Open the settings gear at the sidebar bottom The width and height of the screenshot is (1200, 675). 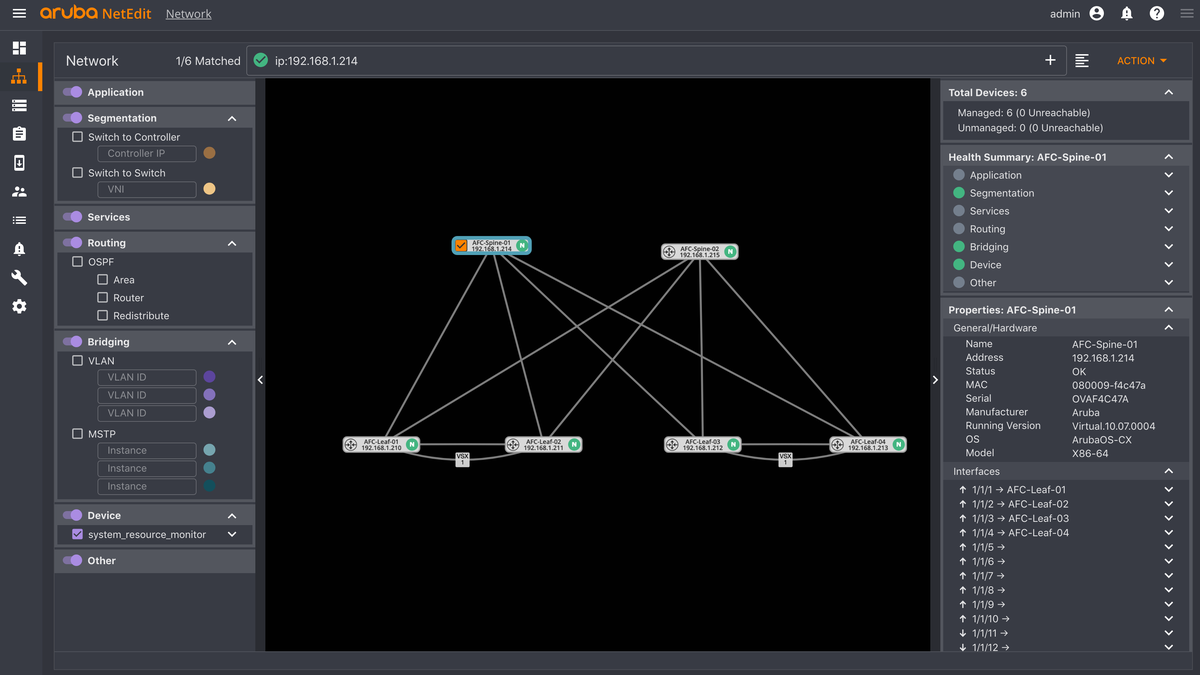click(19, 306)
